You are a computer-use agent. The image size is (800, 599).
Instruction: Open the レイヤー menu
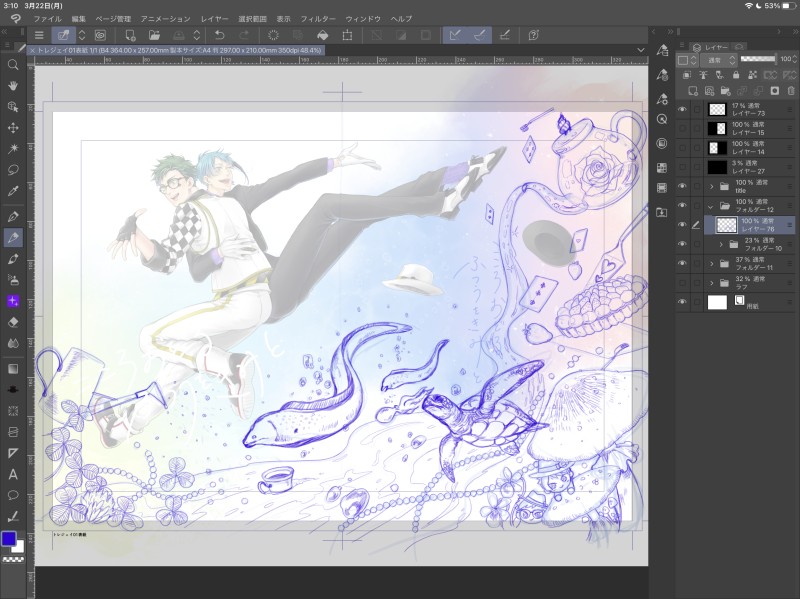coord(214,19)
